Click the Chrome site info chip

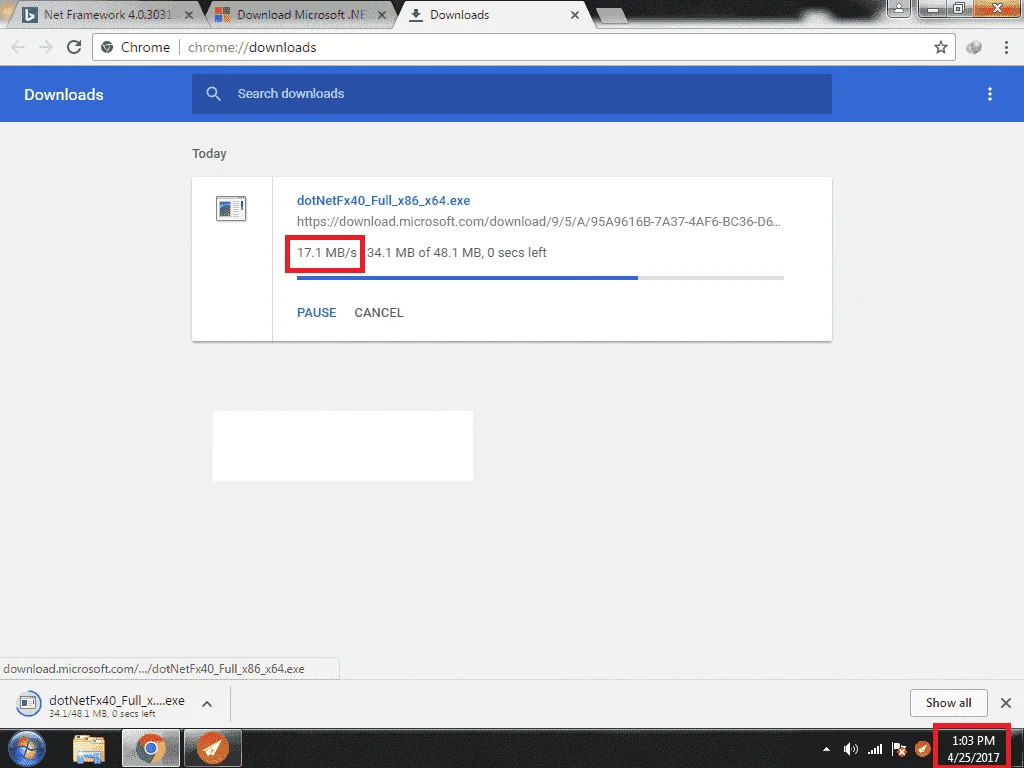point(136,47)
